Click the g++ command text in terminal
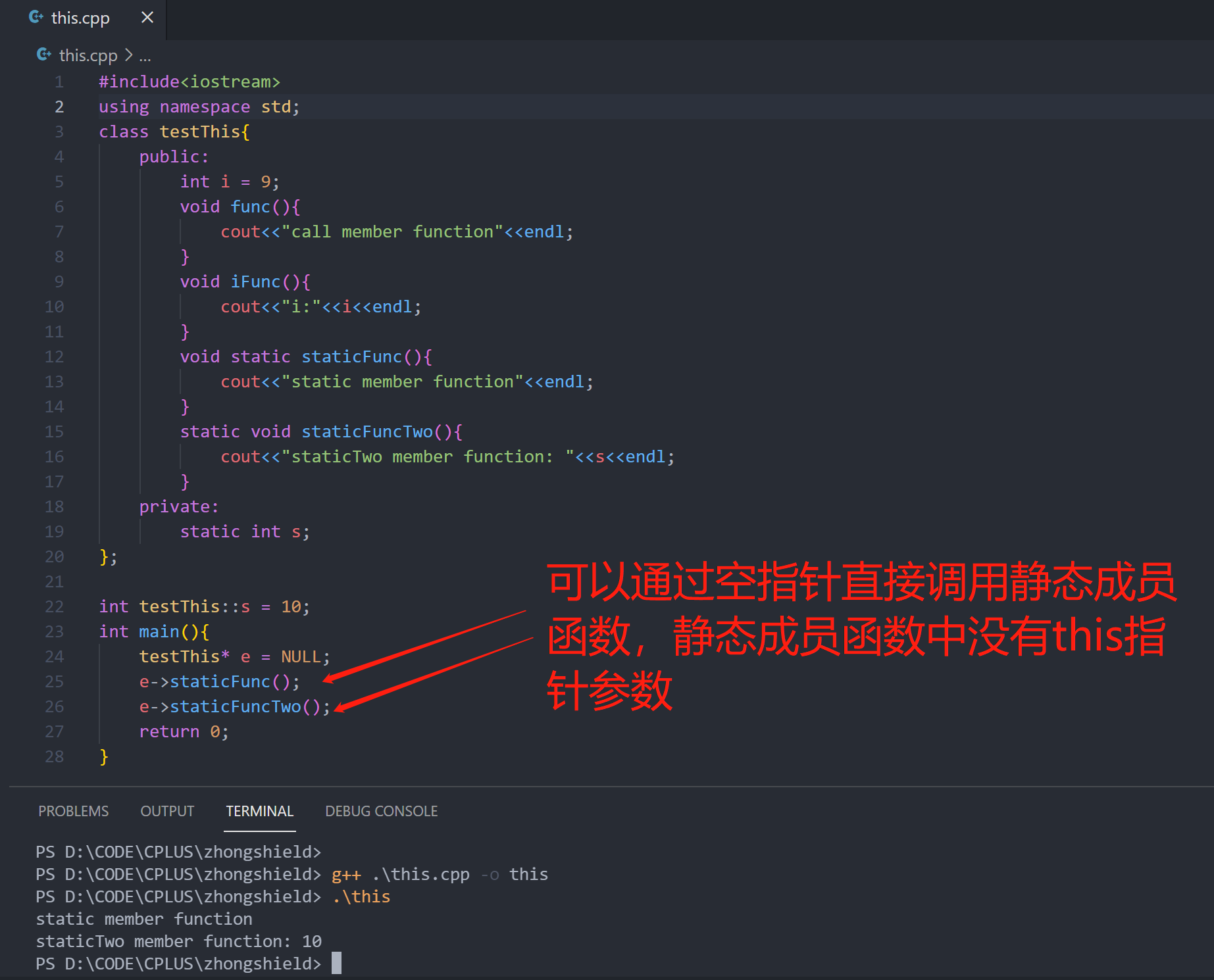This screenshot has height=980, width=1214. 345,874
